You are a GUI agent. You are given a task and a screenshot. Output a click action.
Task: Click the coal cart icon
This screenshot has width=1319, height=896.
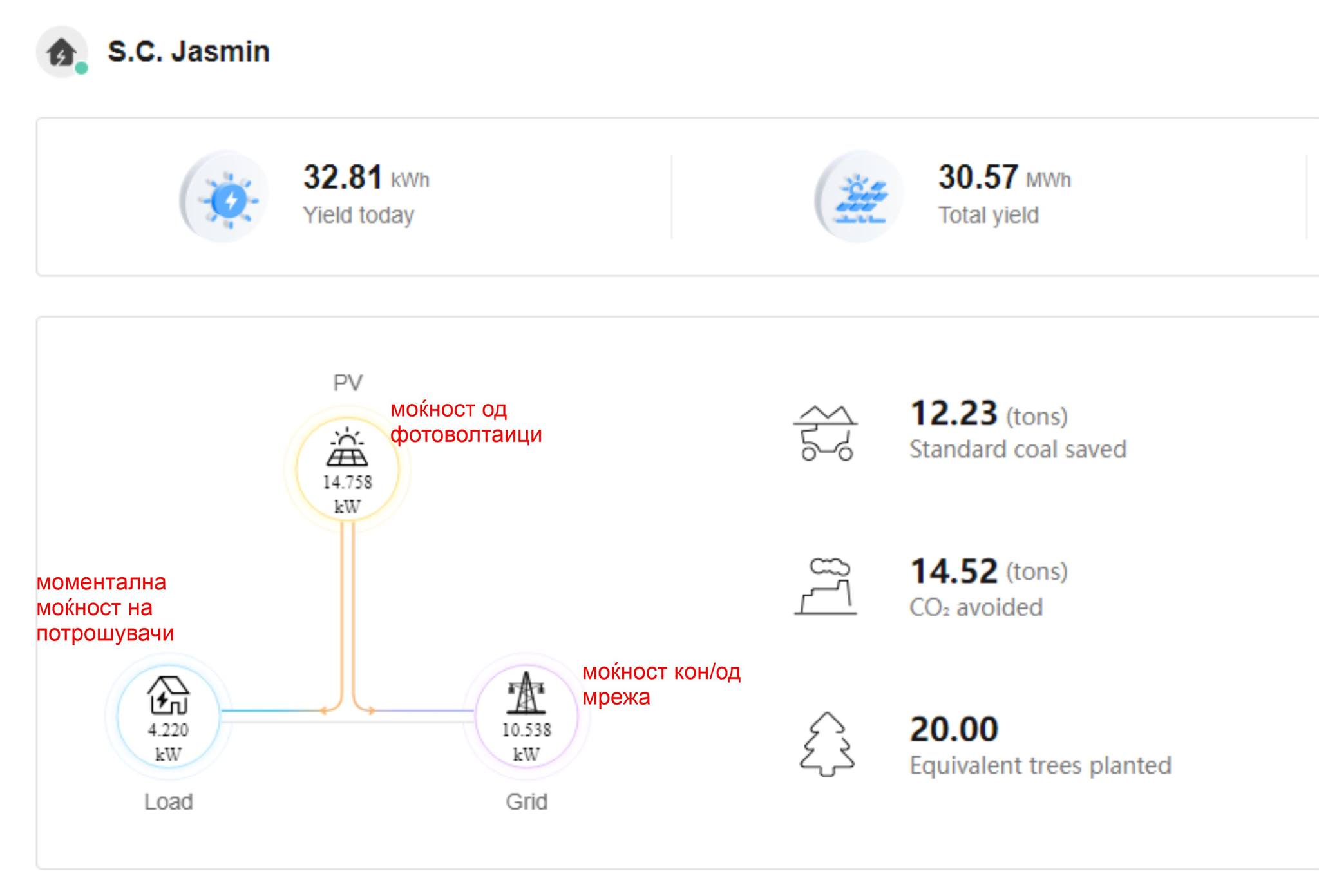(x=826, y=432)
